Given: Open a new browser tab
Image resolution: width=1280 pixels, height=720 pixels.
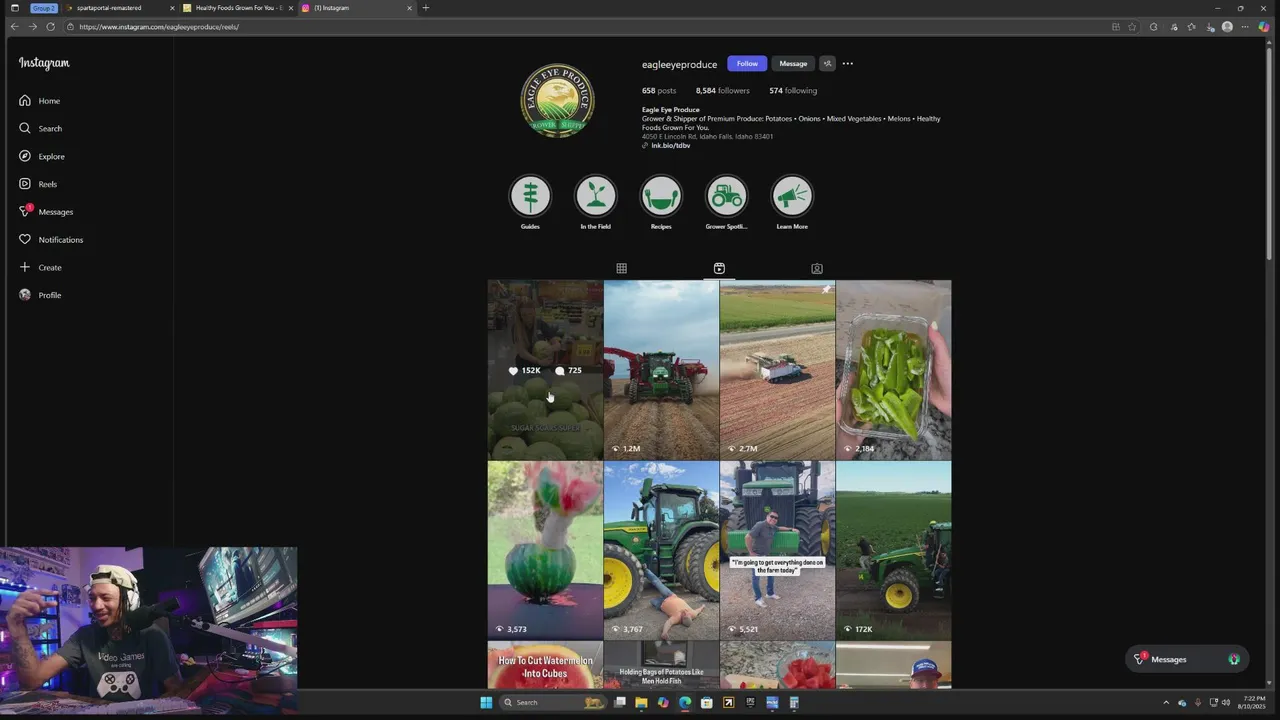Looking at the screenshot, I should (425, 8).
